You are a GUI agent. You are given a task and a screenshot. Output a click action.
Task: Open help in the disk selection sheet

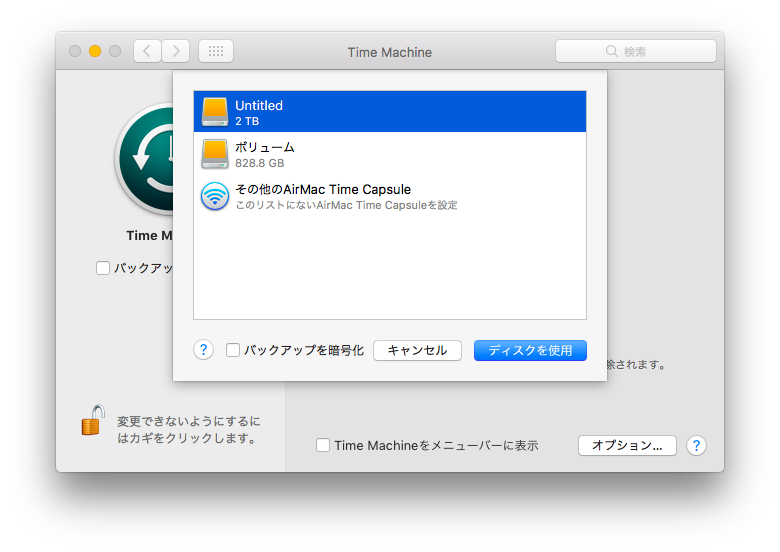[203, 350]
